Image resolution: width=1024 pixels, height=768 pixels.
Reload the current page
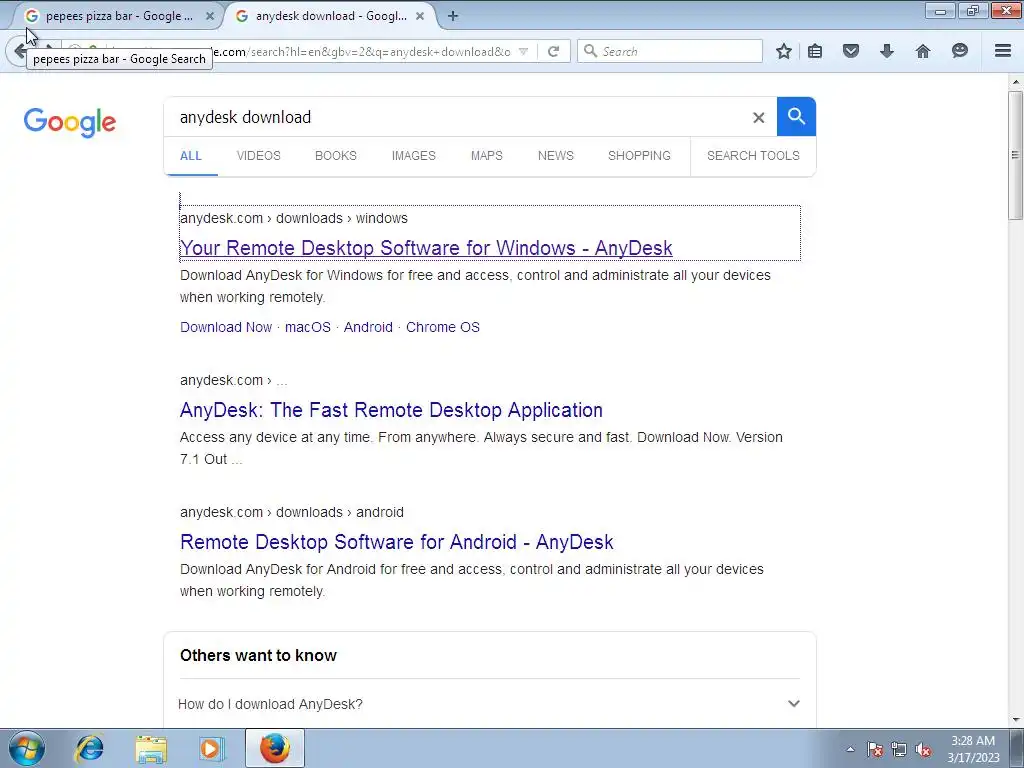[x=553, y=51]
